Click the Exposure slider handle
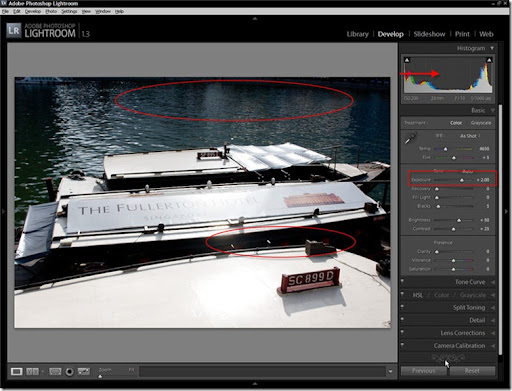 click(x=462, y=180)
